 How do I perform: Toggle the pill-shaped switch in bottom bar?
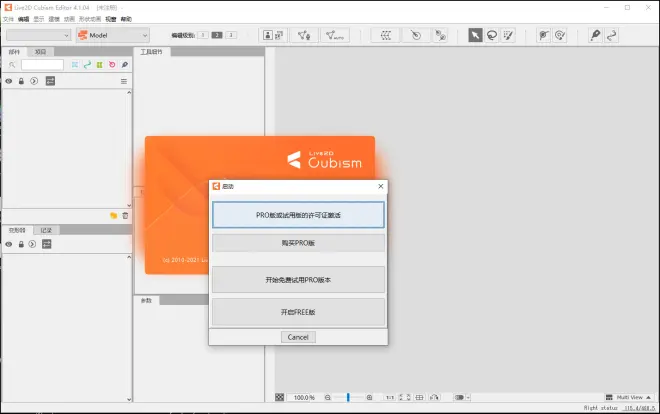coord(459,397)
